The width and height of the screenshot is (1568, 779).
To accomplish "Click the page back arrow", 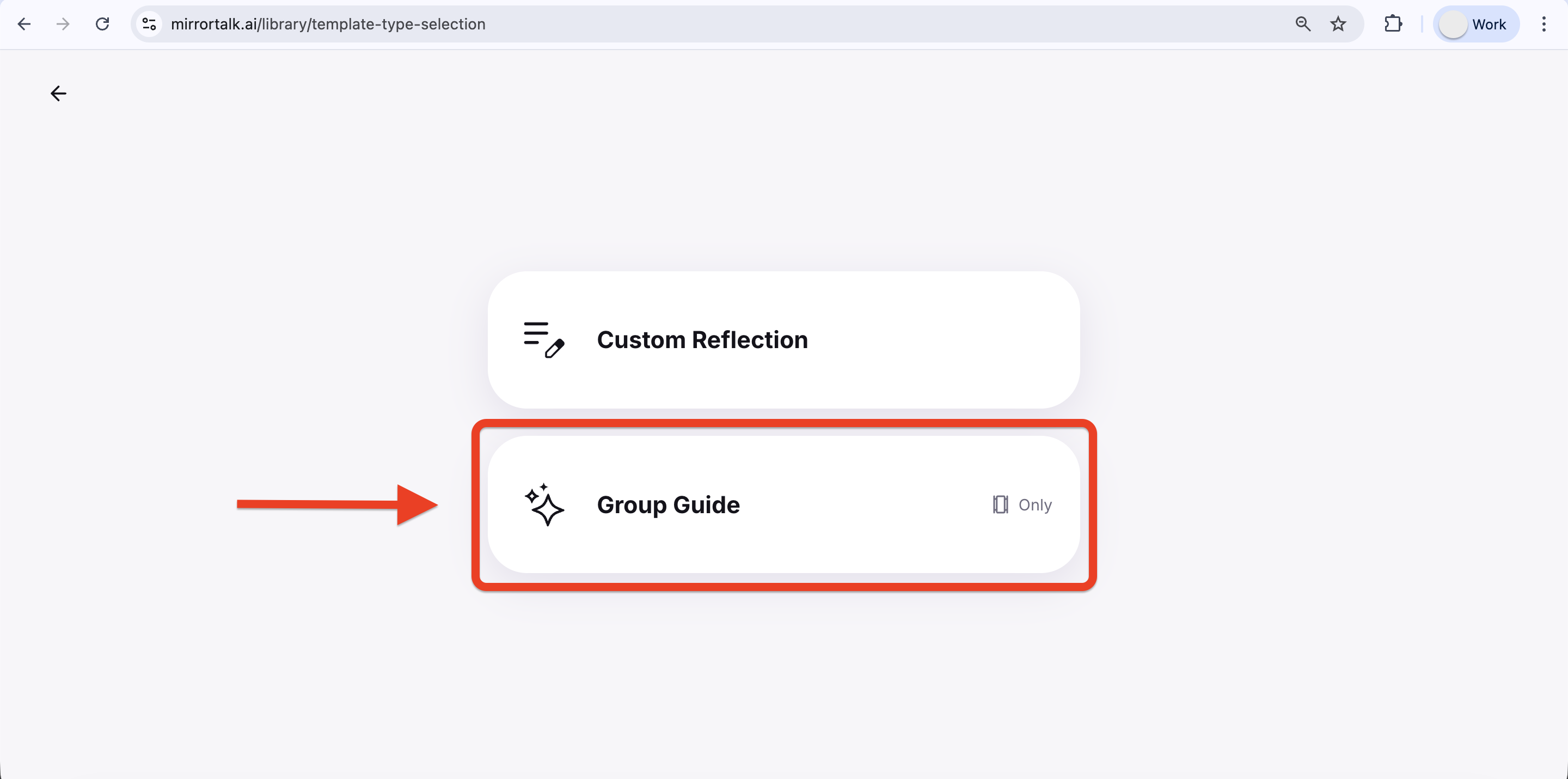I will tap(58, 93).
